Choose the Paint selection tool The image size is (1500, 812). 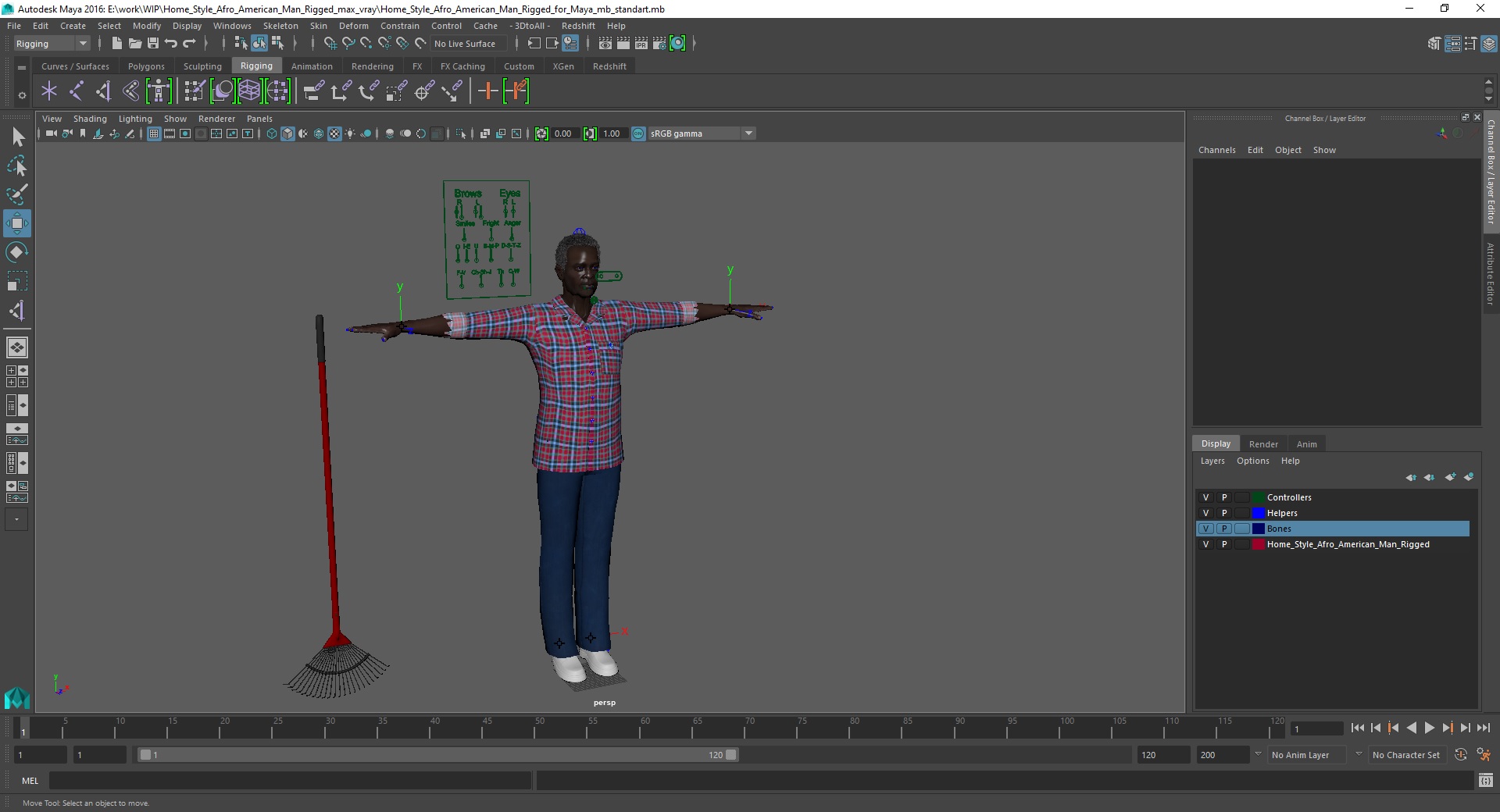tap(17, 194)
